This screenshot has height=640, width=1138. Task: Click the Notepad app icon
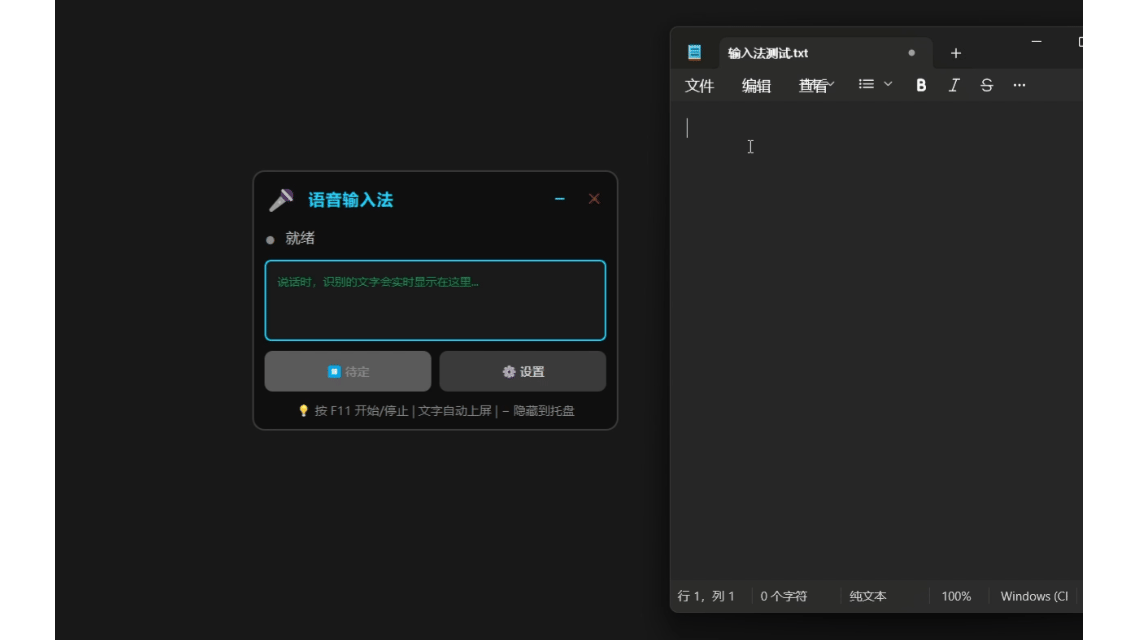(x=695, y=53)
